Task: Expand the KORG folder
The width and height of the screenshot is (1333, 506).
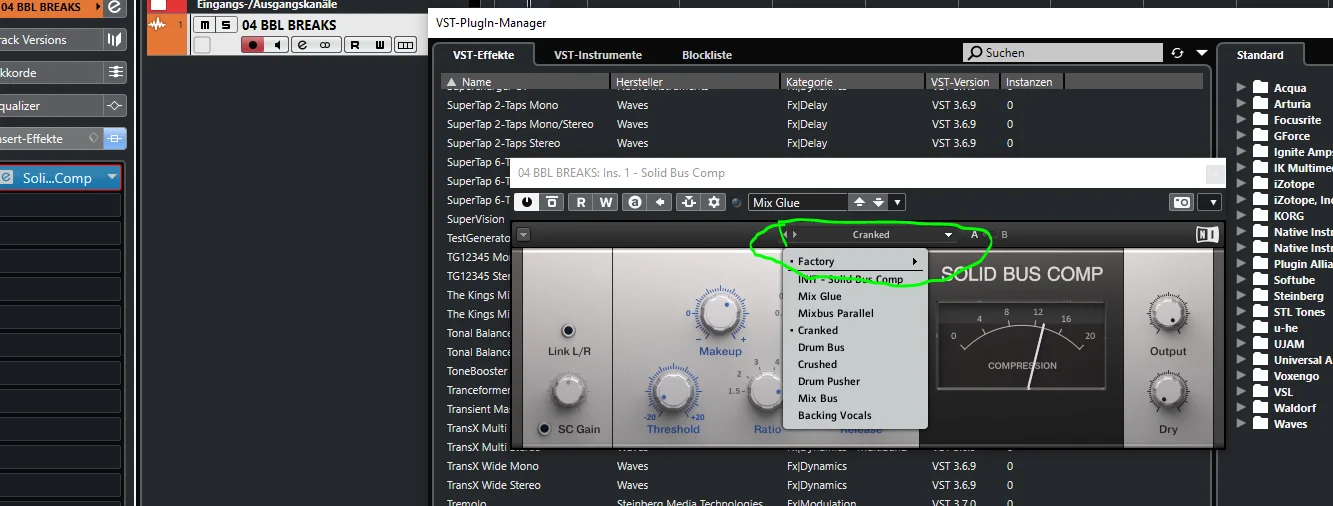Action: click(x=1241, y=216)
